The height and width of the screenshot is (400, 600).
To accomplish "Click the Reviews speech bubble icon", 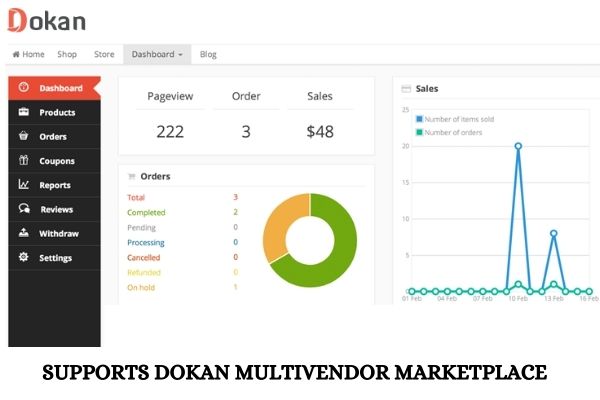I will pyautogui.click(x=24, y=209).
